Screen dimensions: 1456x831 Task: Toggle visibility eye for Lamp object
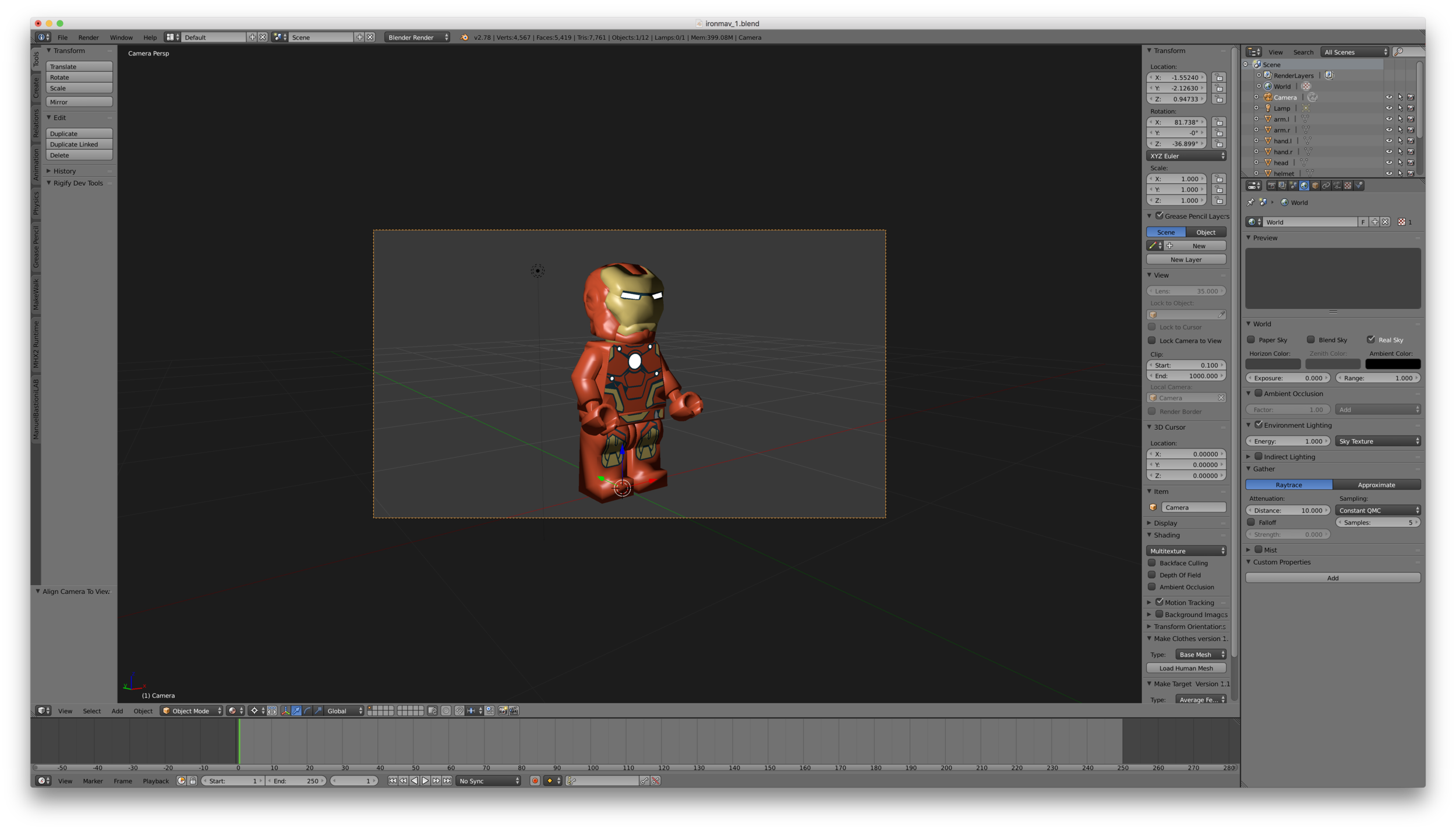pyautogui.click(x=1389, y=108)
